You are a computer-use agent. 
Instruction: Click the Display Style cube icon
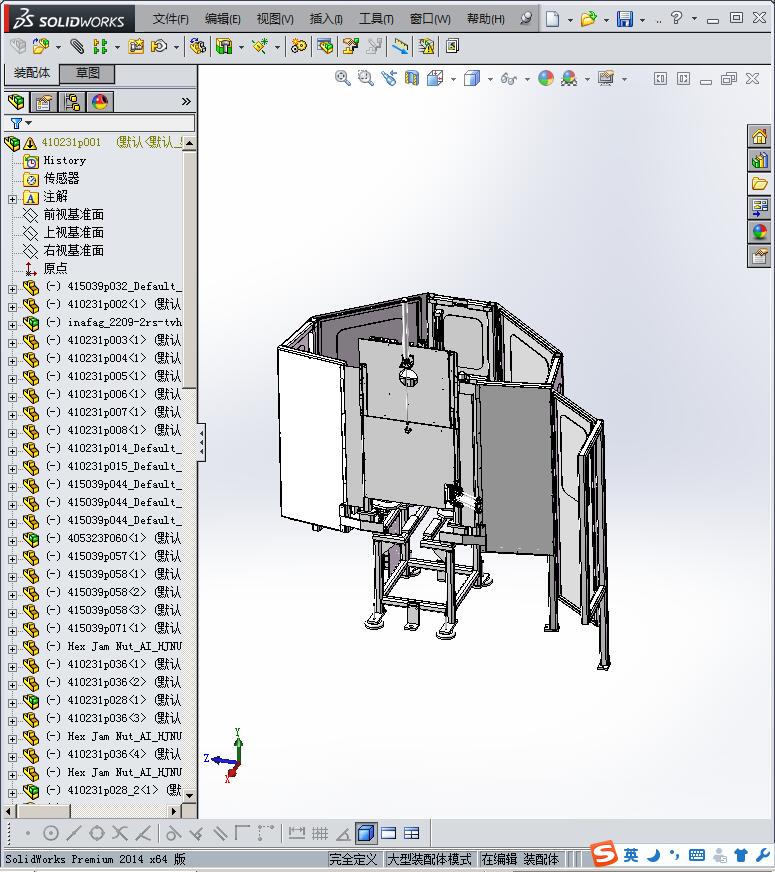tap(471, 78)
